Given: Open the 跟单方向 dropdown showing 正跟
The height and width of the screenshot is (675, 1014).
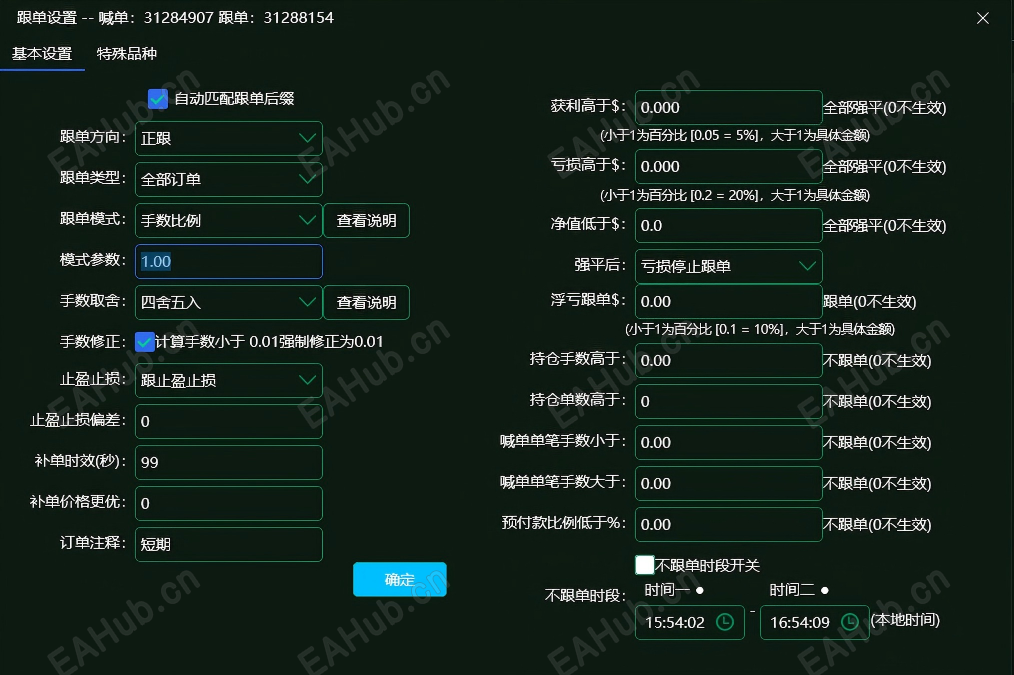Looking at the screenshot, I should point(228,139).
